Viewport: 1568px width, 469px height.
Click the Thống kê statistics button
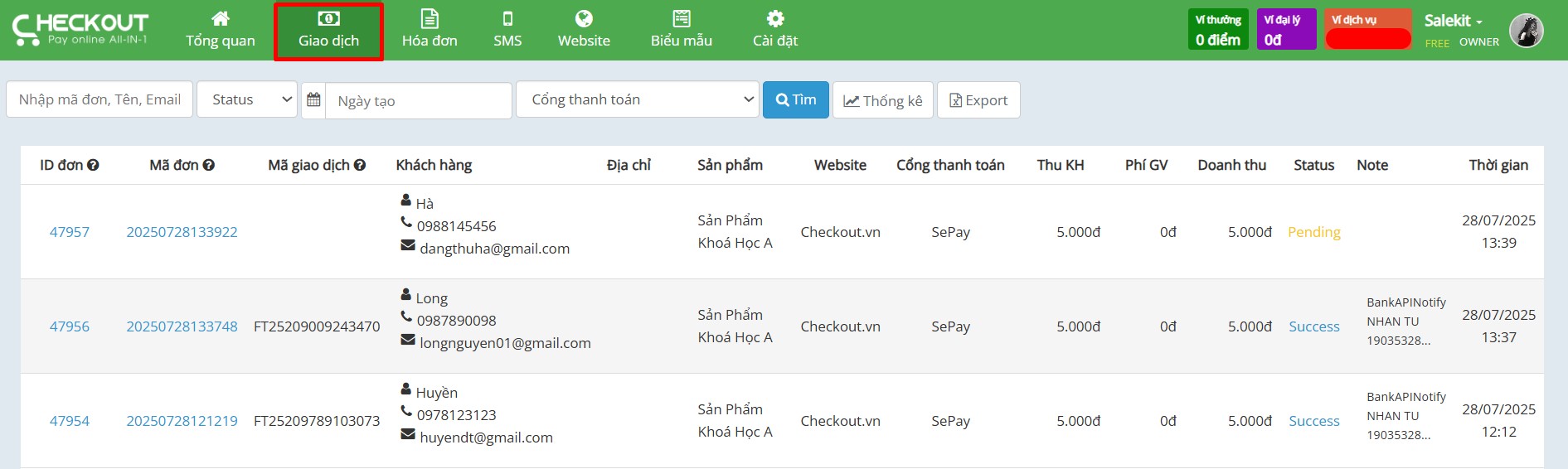tap(883, 100)
